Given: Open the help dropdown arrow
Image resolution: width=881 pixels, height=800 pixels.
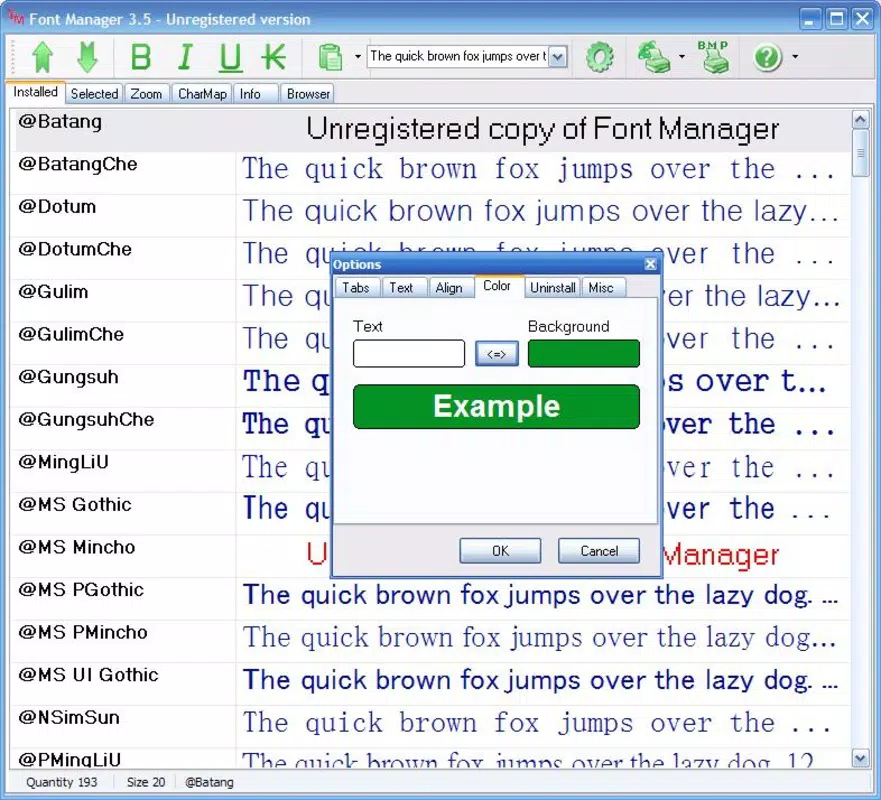Looking at the screenshot, I should point(794,57).
